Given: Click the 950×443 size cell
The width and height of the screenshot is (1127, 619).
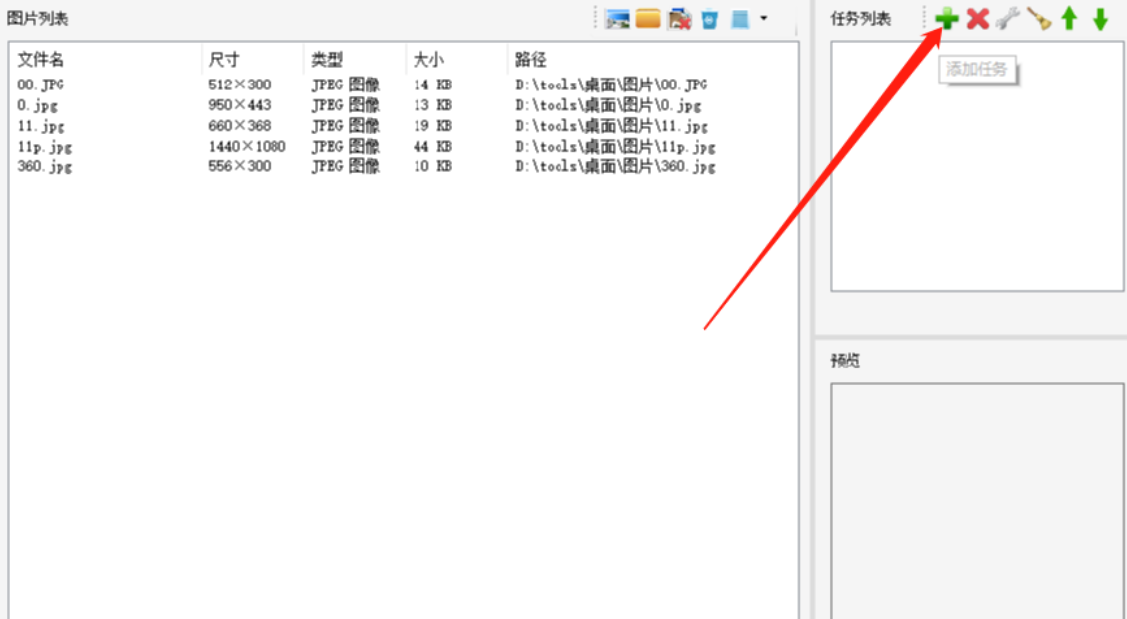Looking at the screenshot, I should pos(239,106).
